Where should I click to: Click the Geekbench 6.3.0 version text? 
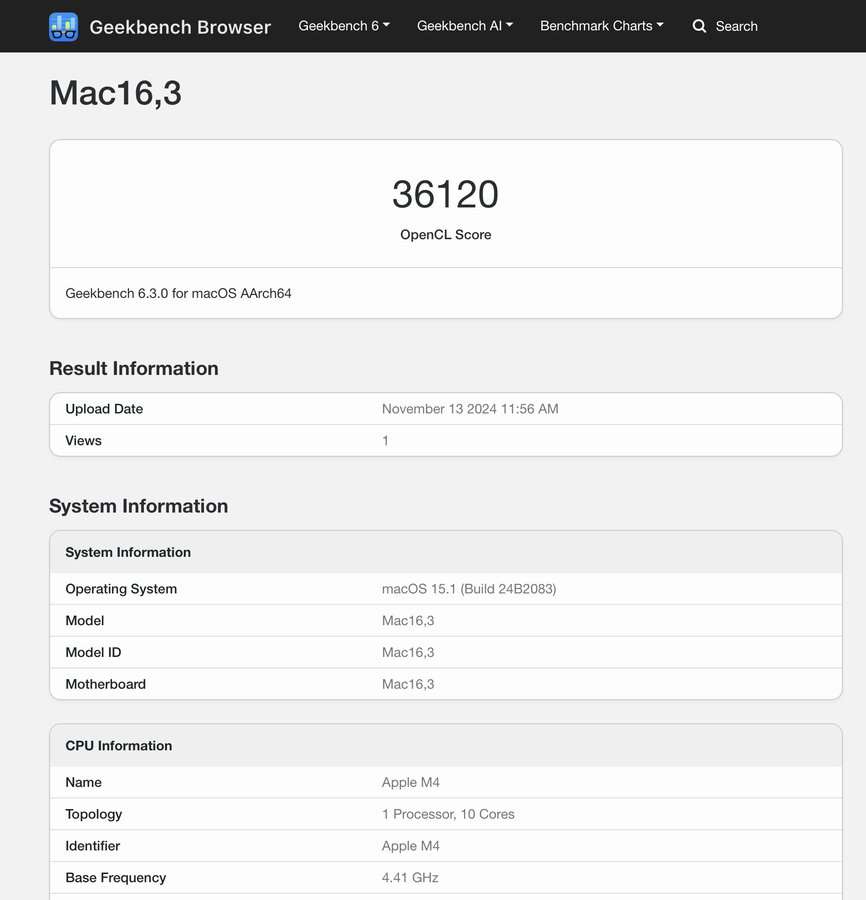[x=178, y=293]
